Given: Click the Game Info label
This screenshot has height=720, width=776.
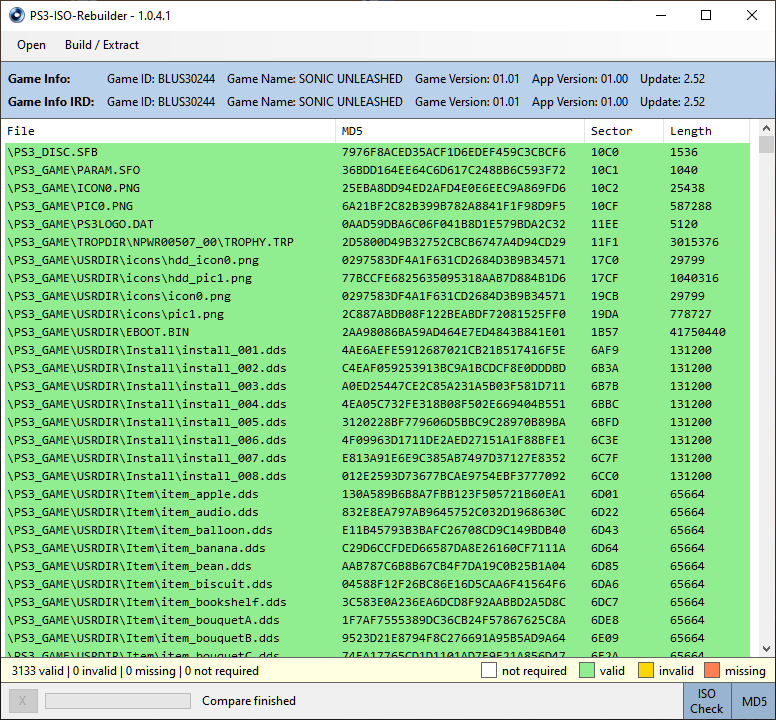Looking at the screenshot, I should 39,79.
